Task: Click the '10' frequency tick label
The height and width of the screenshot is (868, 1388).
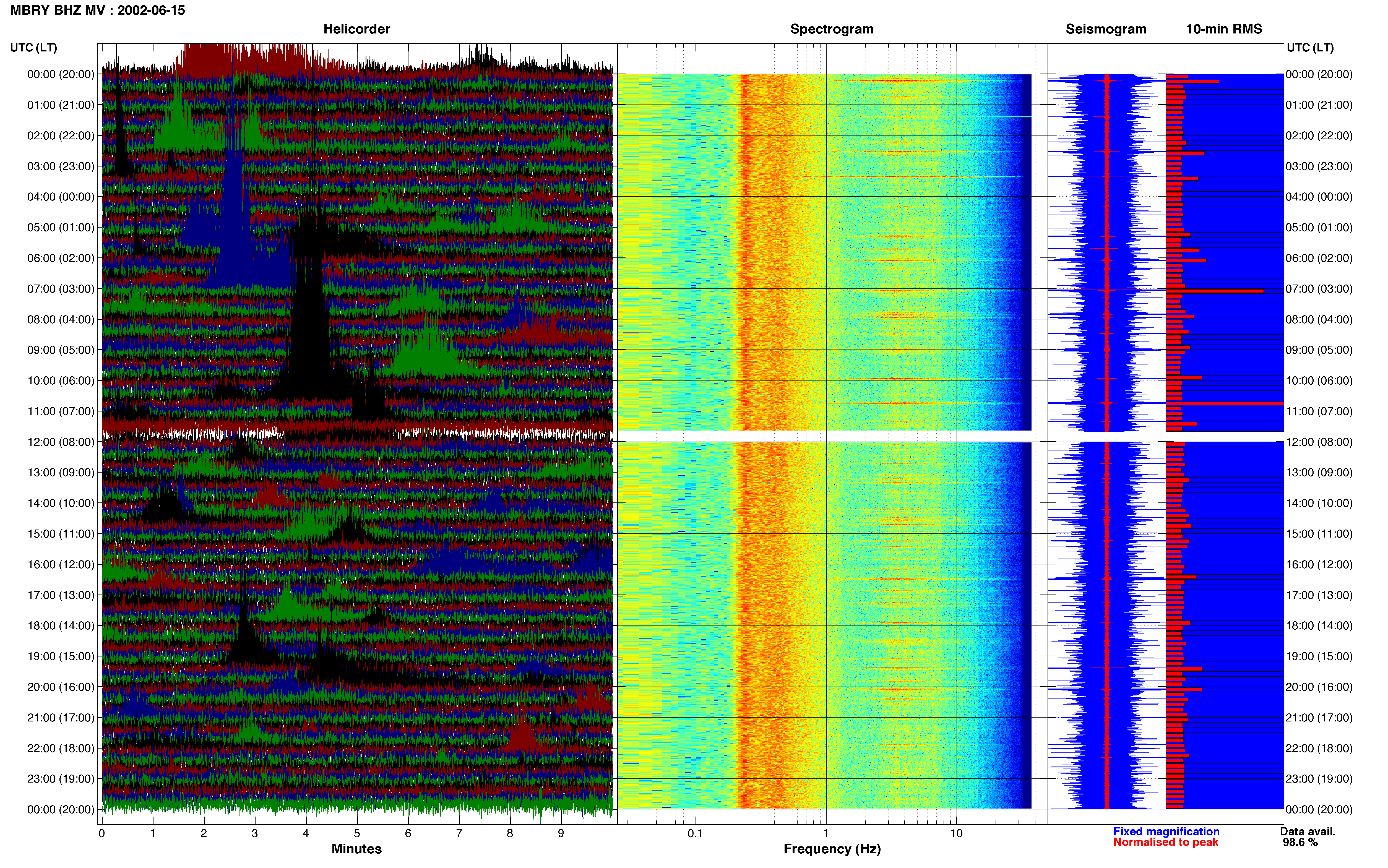Action: (956, 833)
